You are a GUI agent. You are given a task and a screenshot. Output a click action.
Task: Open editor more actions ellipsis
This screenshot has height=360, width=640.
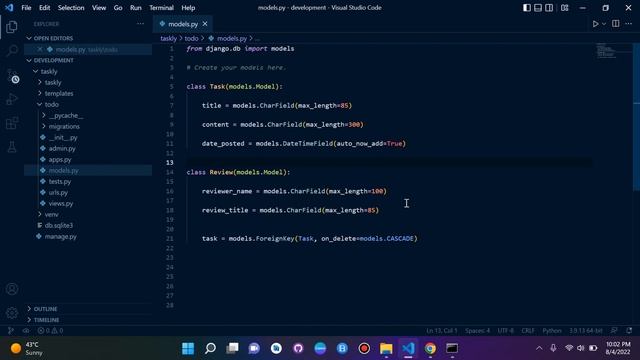pos(629,24)
